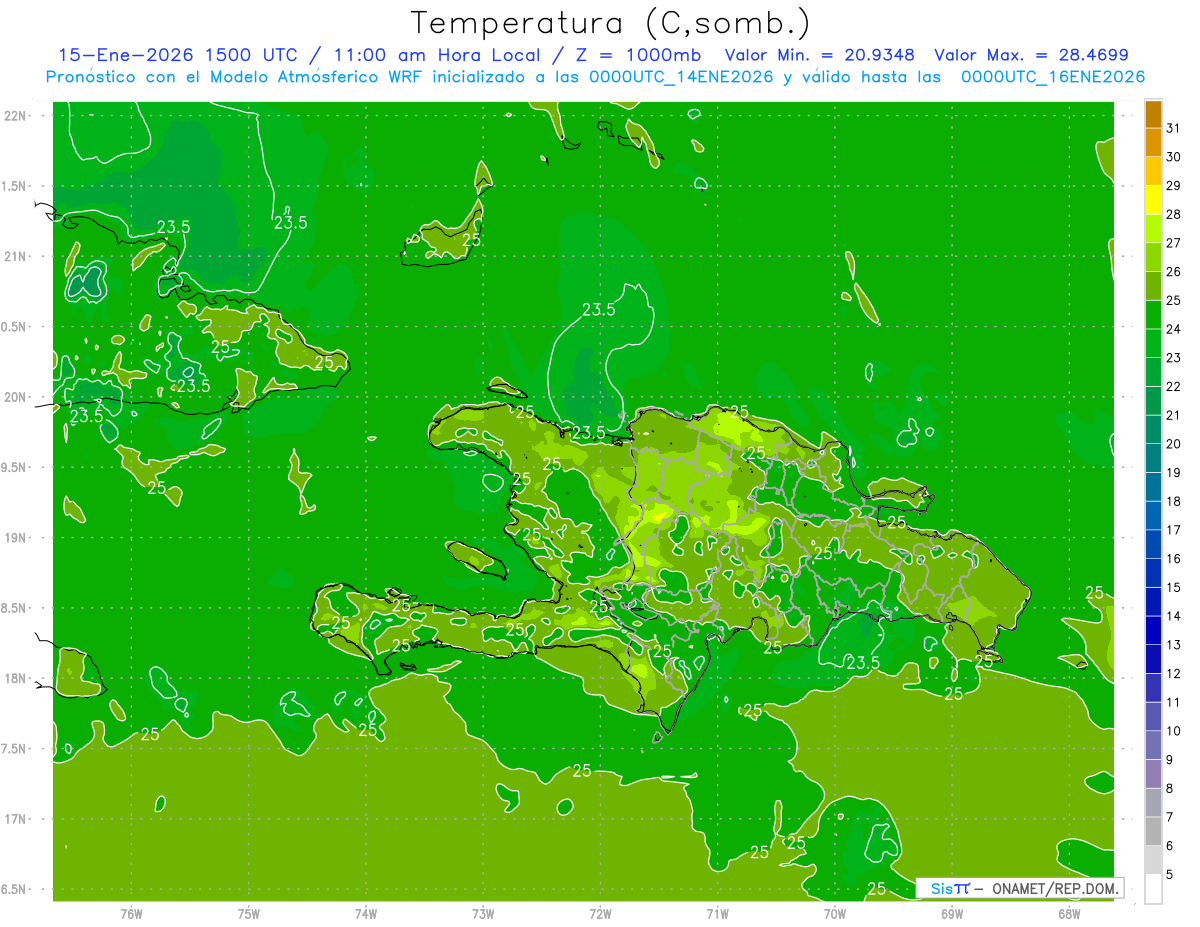Click the "71W" longitude label
Image resolution: width=1200 pixels, height=927 pixels.
[717, 913]
